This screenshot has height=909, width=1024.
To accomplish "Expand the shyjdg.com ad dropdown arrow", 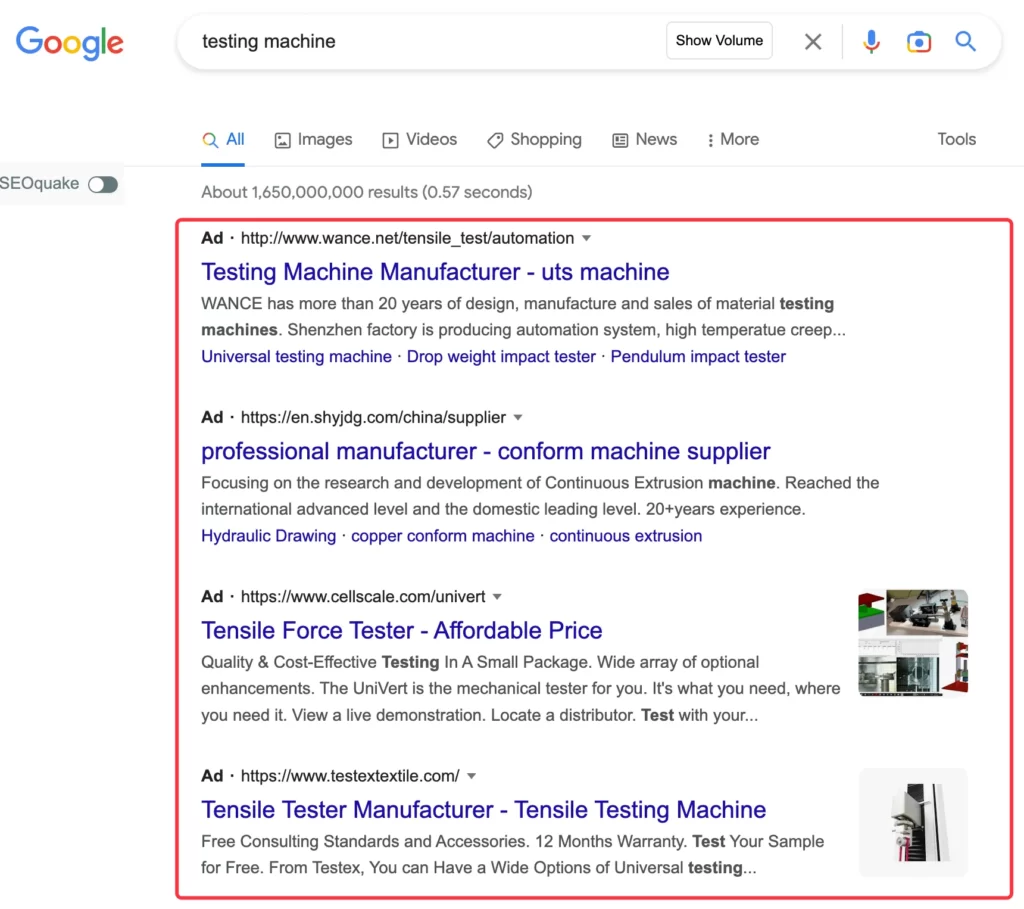I will point(518,417).
